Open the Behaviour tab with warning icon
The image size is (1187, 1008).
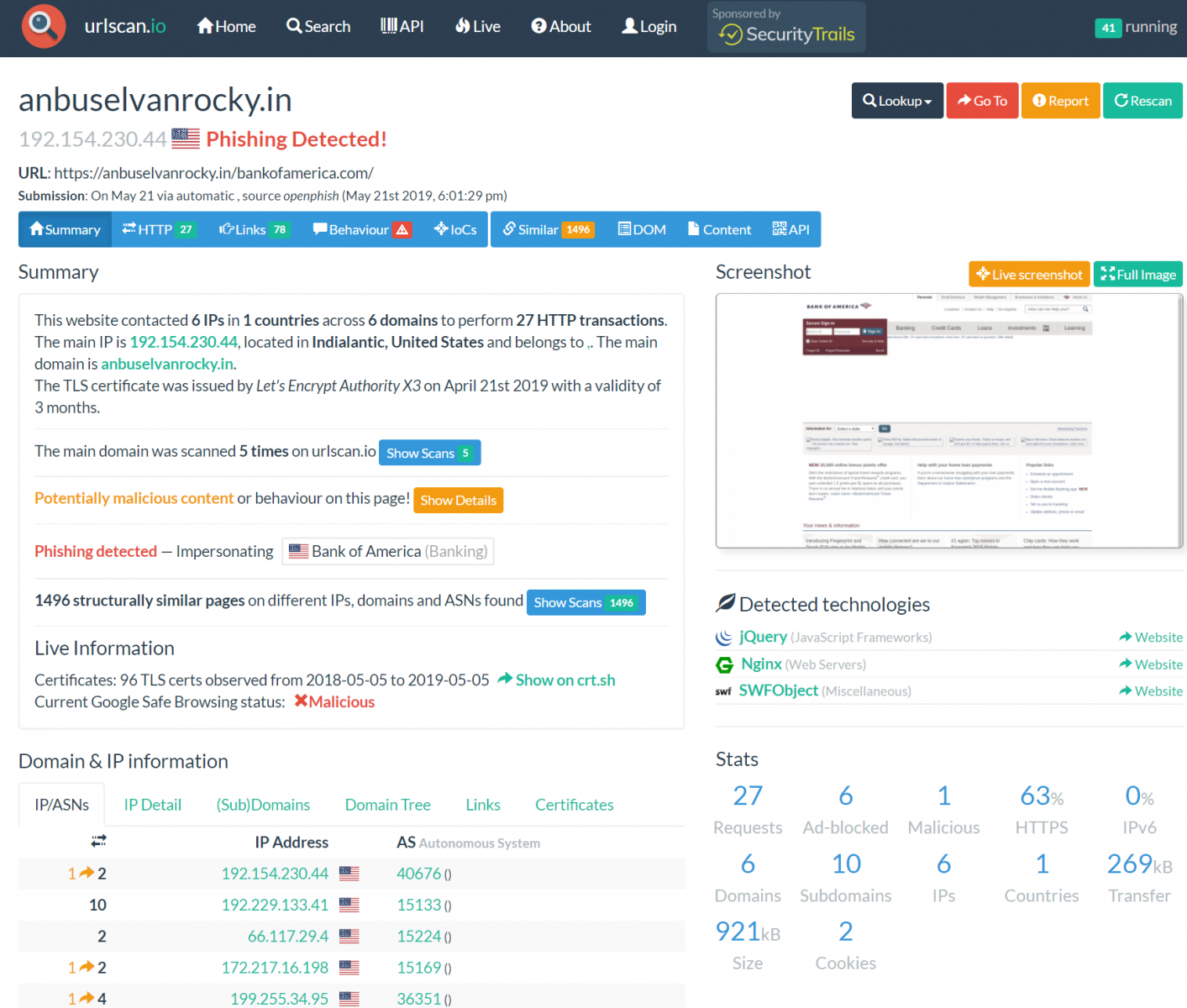pyautogui.click(x=361, y=229)
